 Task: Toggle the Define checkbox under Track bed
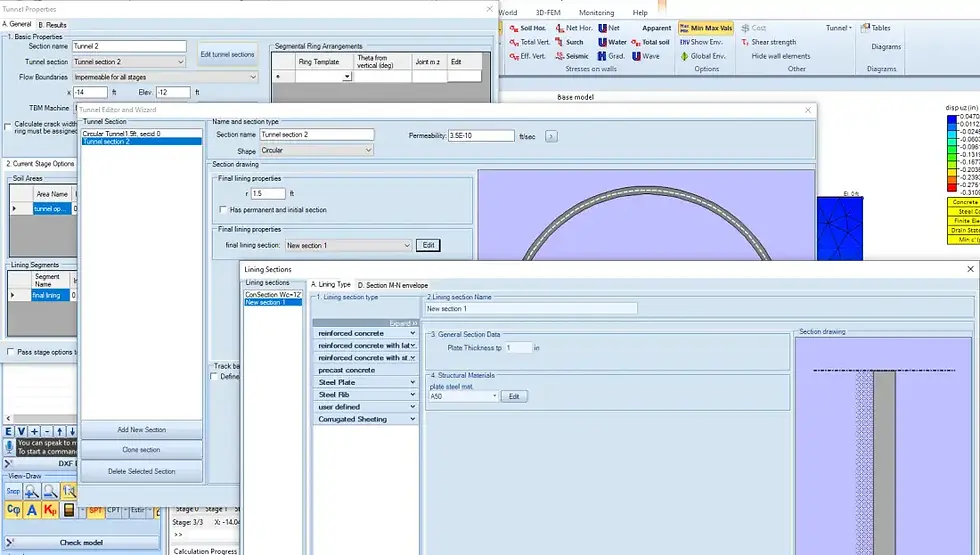tap(214, 376)
